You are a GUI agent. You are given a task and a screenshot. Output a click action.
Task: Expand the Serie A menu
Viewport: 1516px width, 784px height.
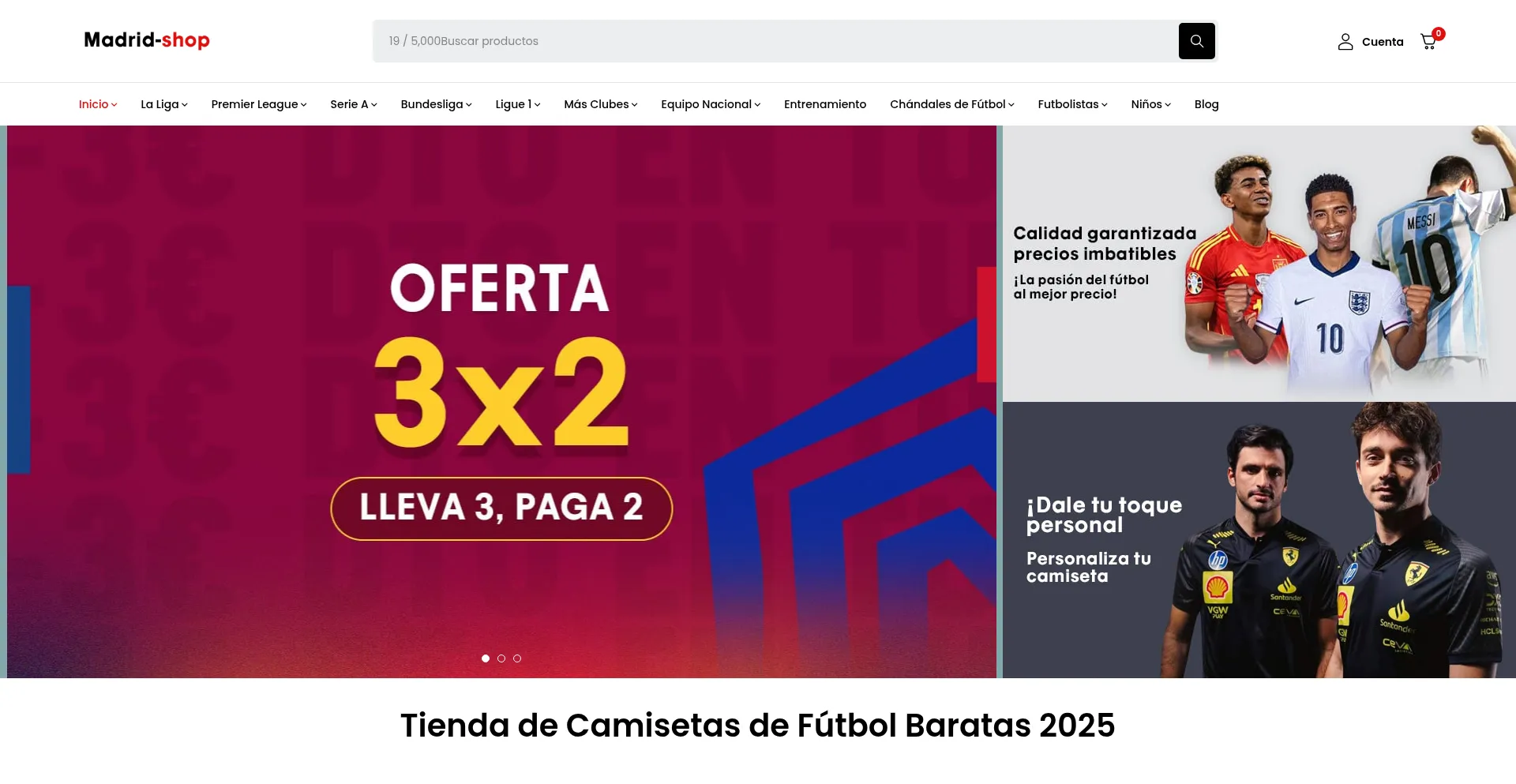(354, 104)
